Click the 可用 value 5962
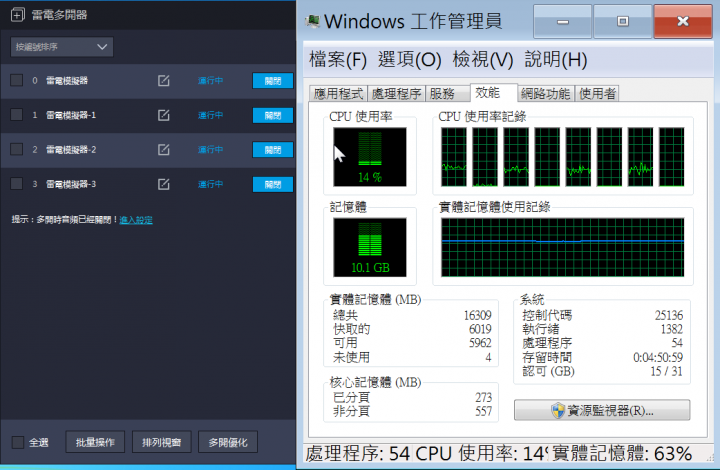 tap(480, 343)
